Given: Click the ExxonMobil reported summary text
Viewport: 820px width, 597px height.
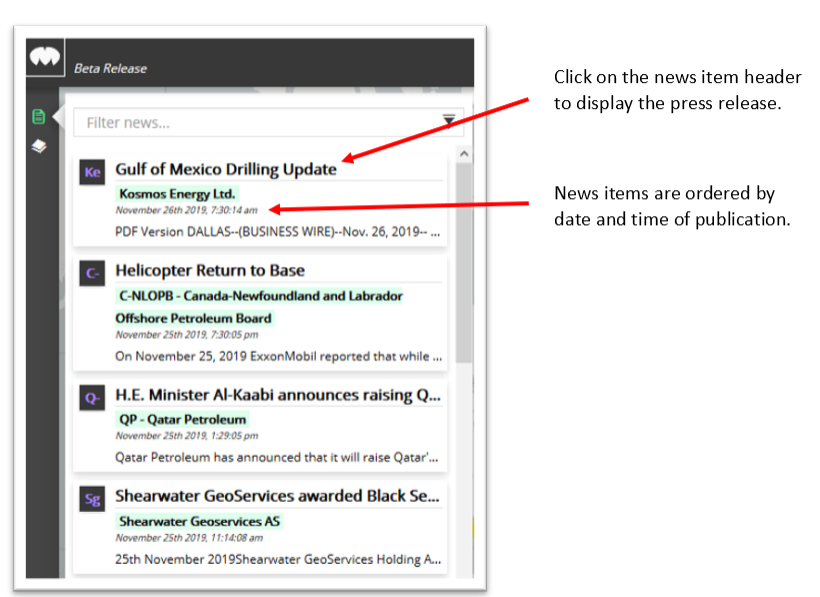Looking at the screenshot, I should 279,356.
